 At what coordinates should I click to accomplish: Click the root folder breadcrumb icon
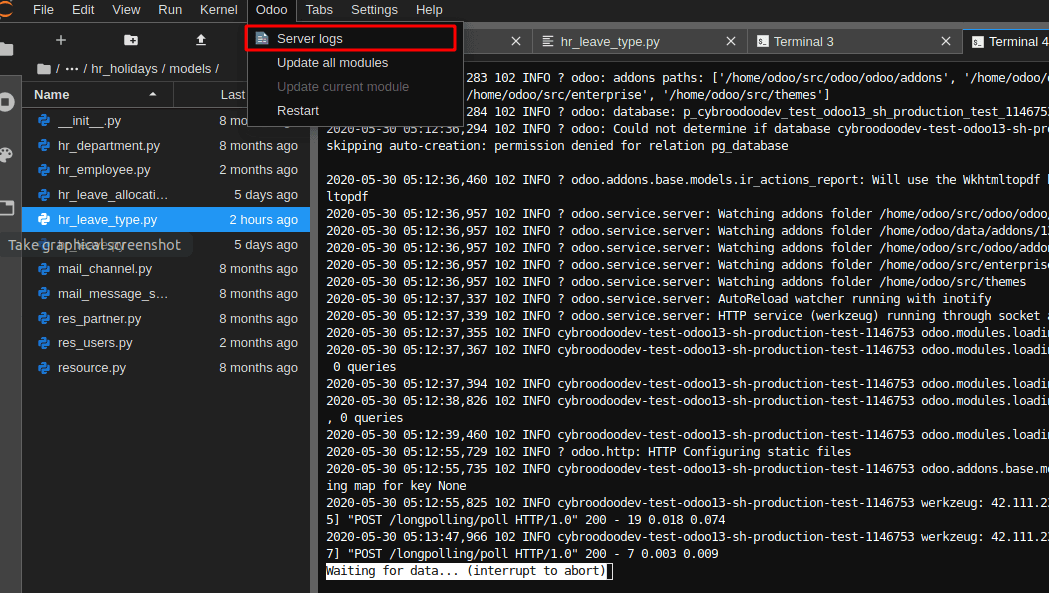click(x=44, y=69)
